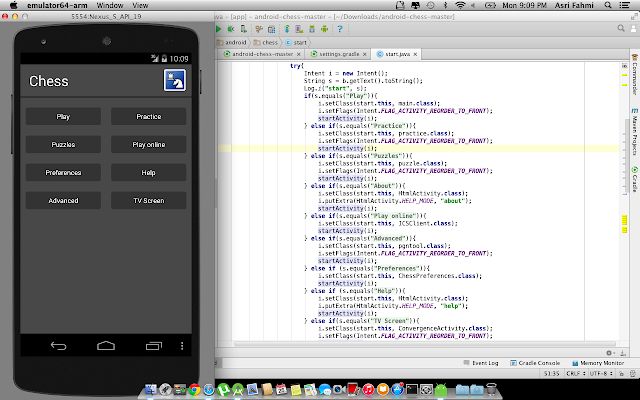
Task: Open the AVD Manager toolbar icon
Action: (299, 29)
